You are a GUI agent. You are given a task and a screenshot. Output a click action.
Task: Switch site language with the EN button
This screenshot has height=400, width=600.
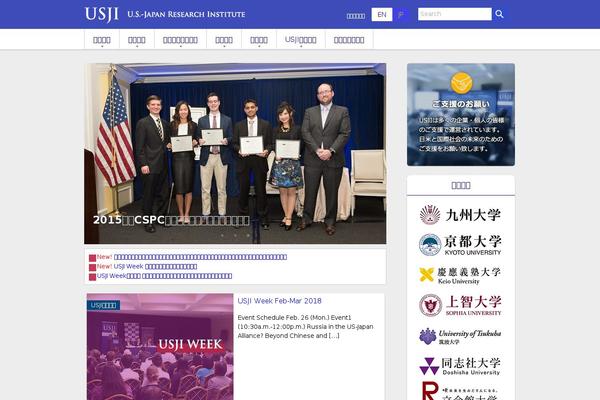tap(382, 15)
